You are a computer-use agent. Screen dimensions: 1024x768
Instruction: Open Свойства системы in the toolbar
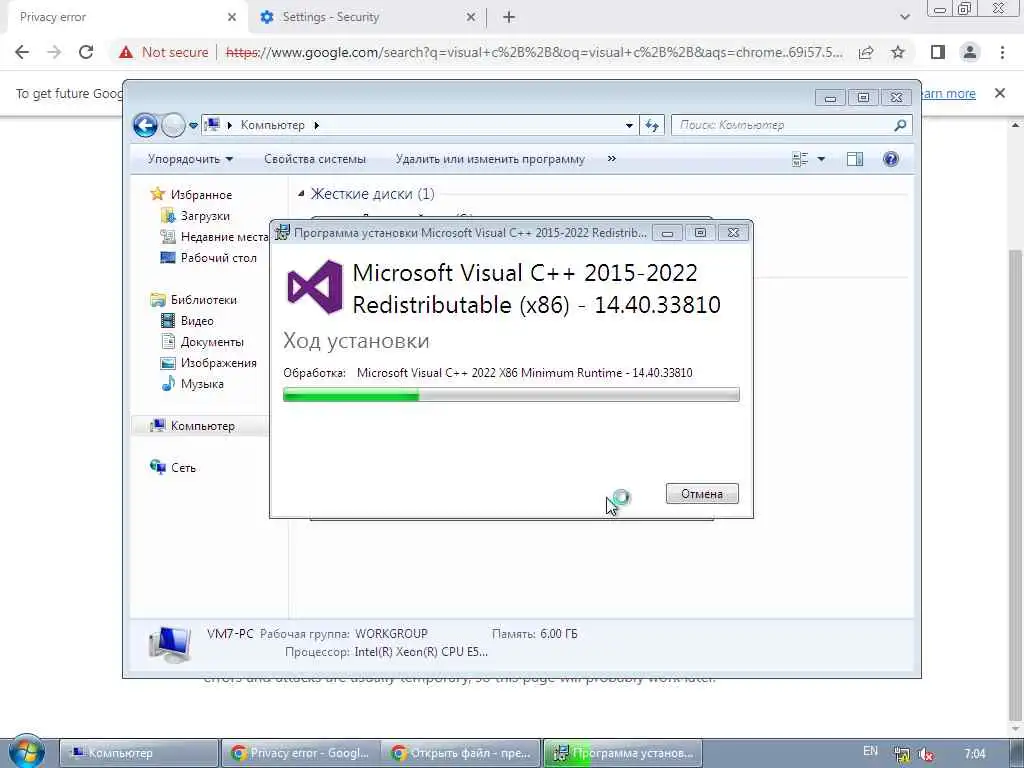pos(315,159)
